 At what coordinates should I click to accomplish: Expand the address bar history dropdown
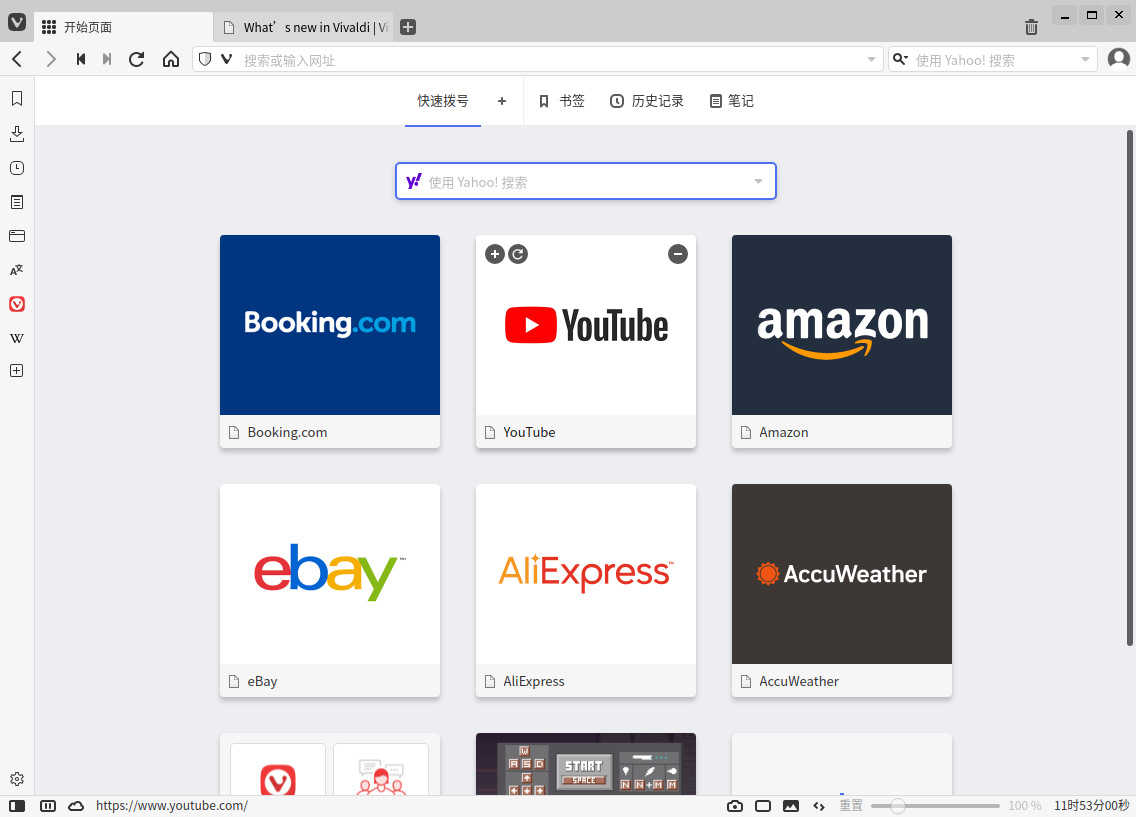pyautogui.click(x=871, y=60)
